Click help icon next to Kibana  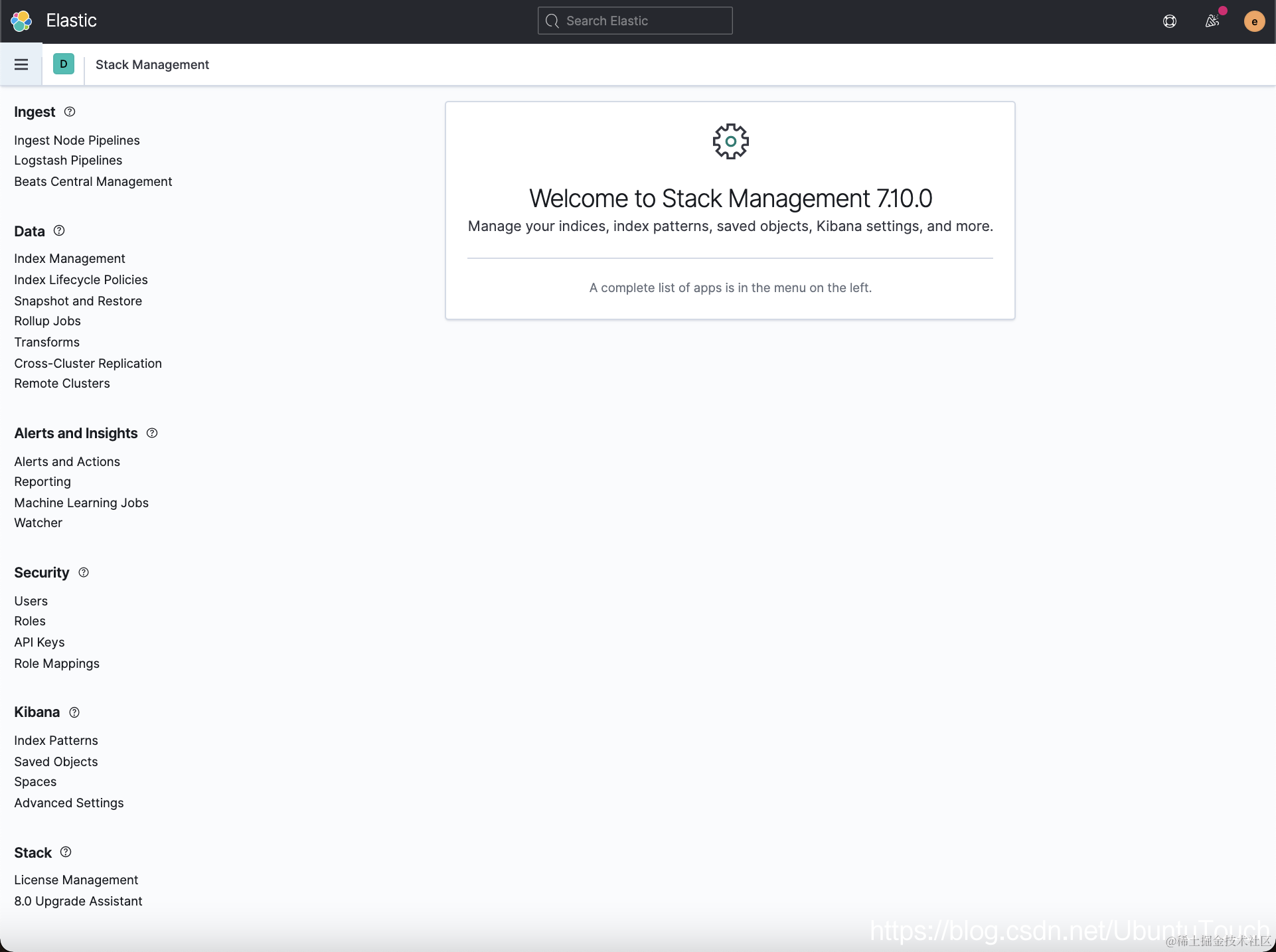pyautogui.click(x=74, y=712)
